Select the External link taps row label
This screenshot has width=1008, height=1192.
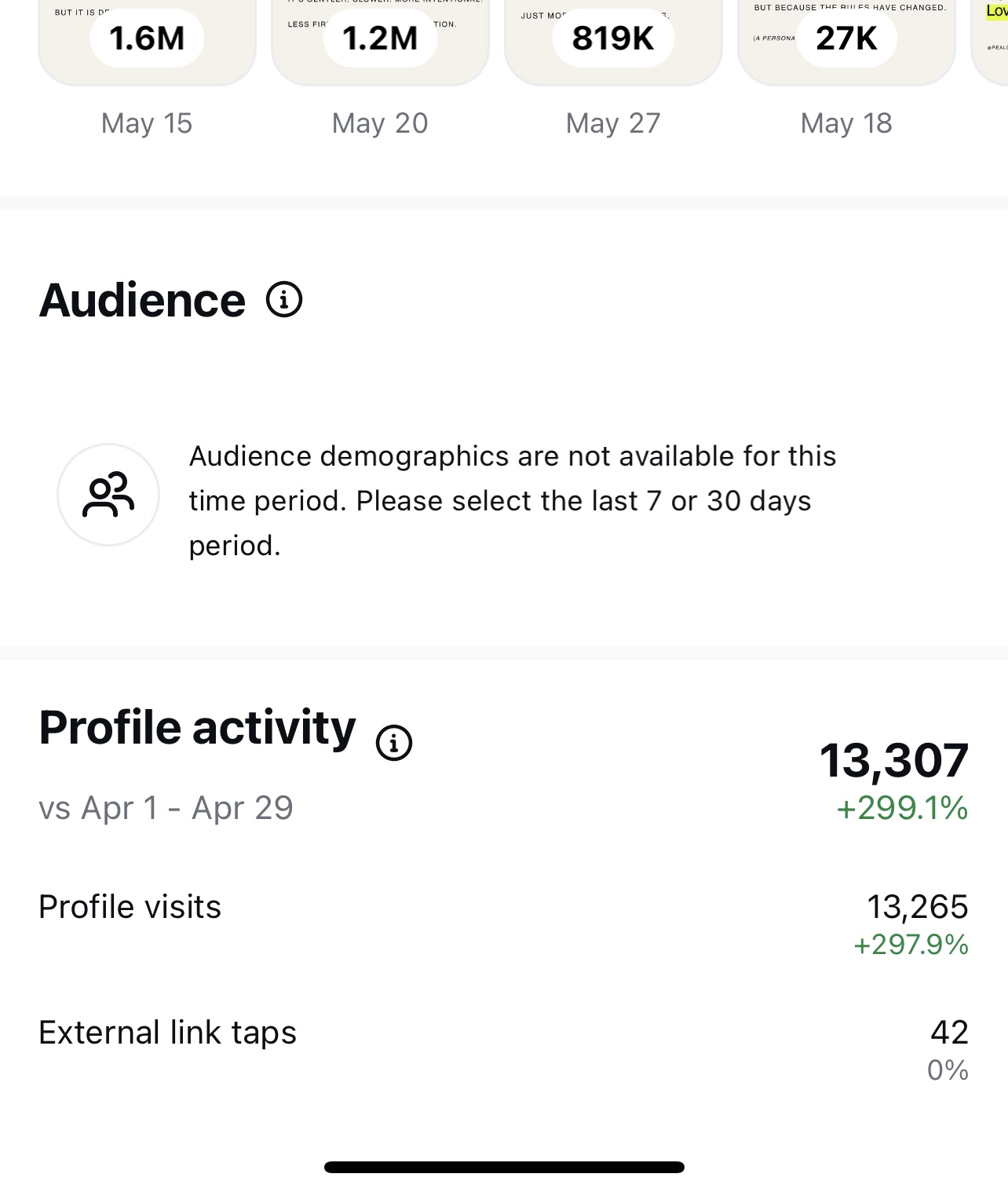pyautogui.click(x=168, y=1033)
